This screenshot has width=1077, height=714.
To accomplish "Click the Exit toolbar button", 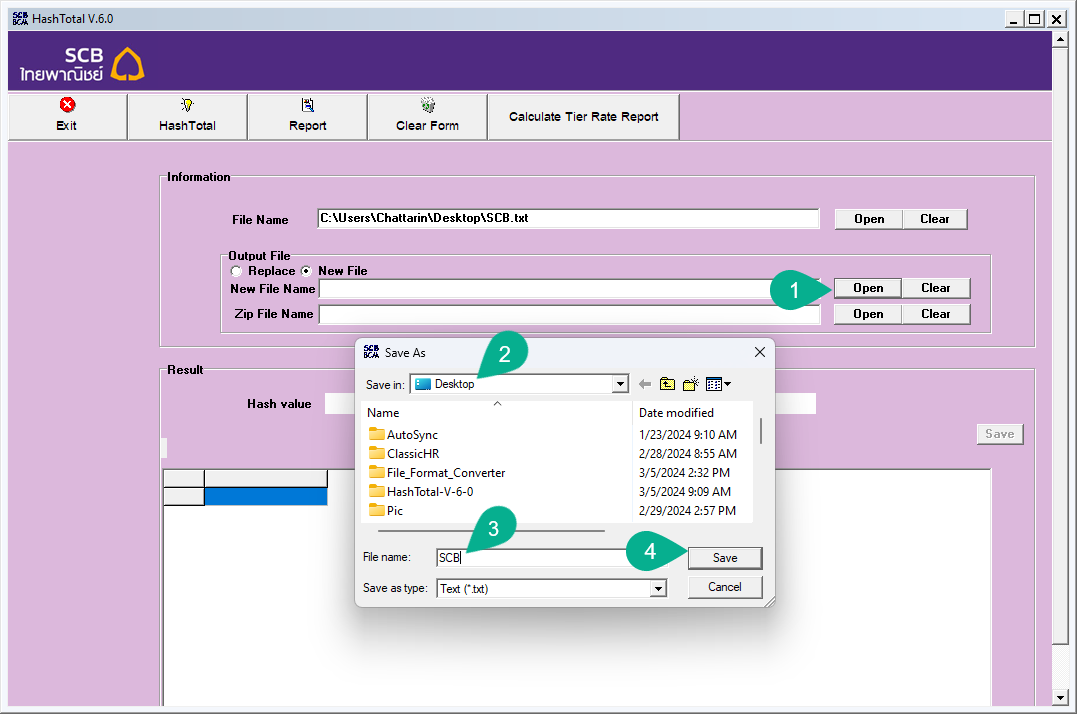I will pyautogui.click(x=67, y=116).
